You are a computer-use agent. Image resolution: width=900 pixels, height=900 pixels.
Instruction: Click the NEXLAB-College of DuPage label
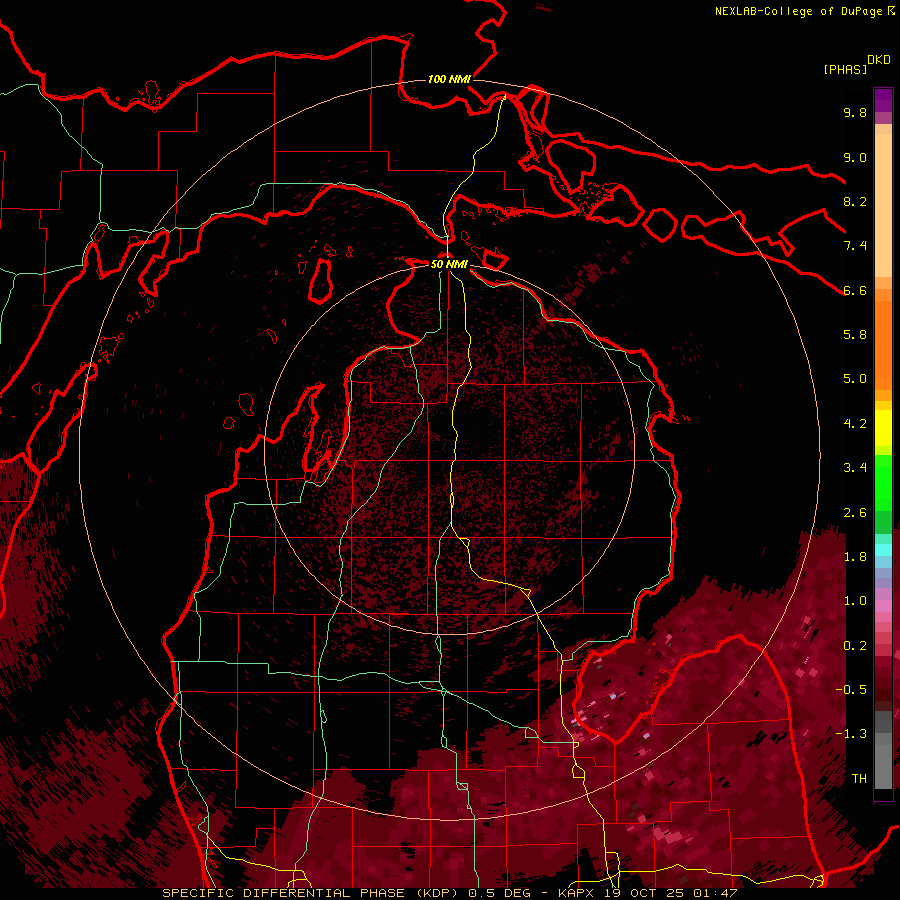pyautogui.click(x=799, y=11)
